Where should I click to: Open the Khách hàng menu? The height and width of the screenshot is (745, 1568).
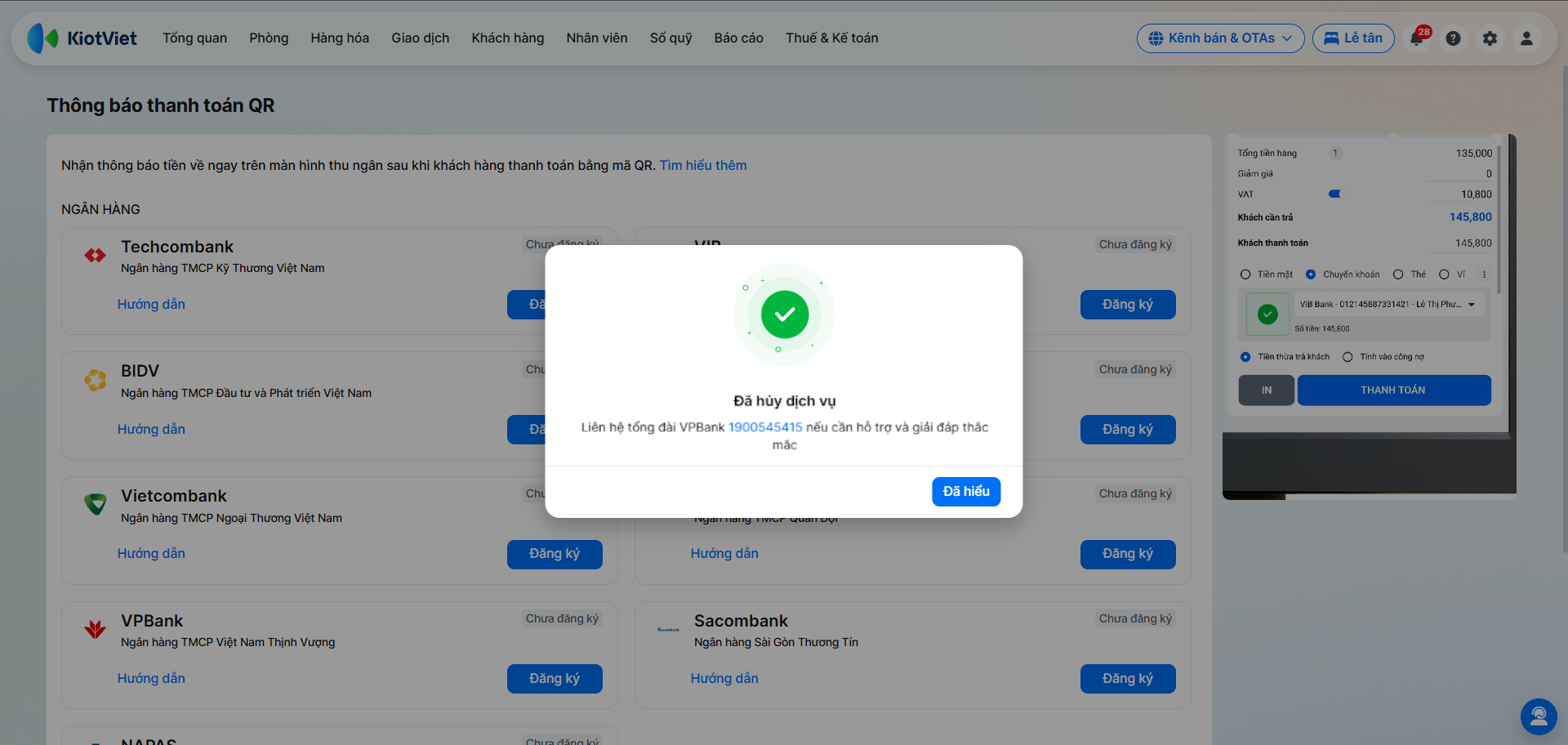tap(508, 38)
